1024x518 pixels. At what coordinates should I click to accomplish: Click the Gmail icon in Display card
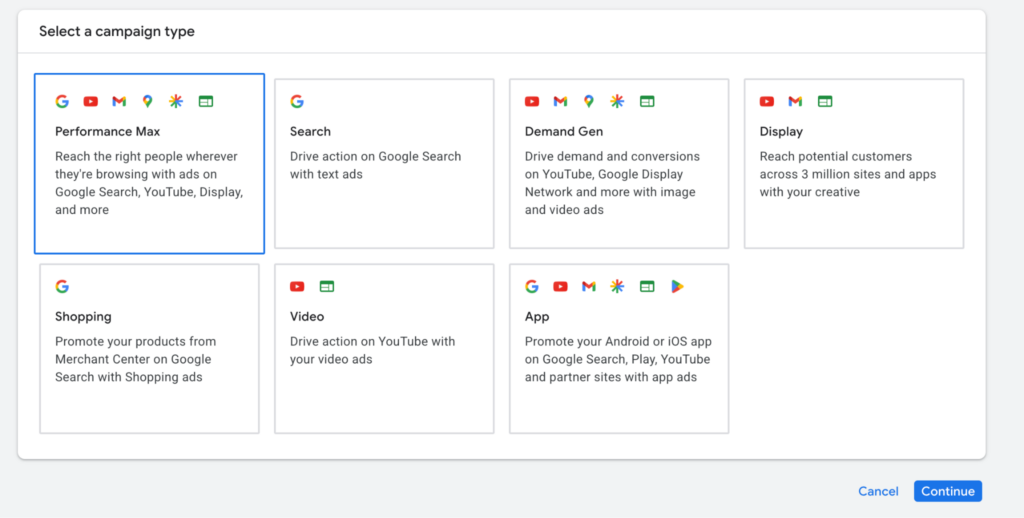(x=795, y=101)
